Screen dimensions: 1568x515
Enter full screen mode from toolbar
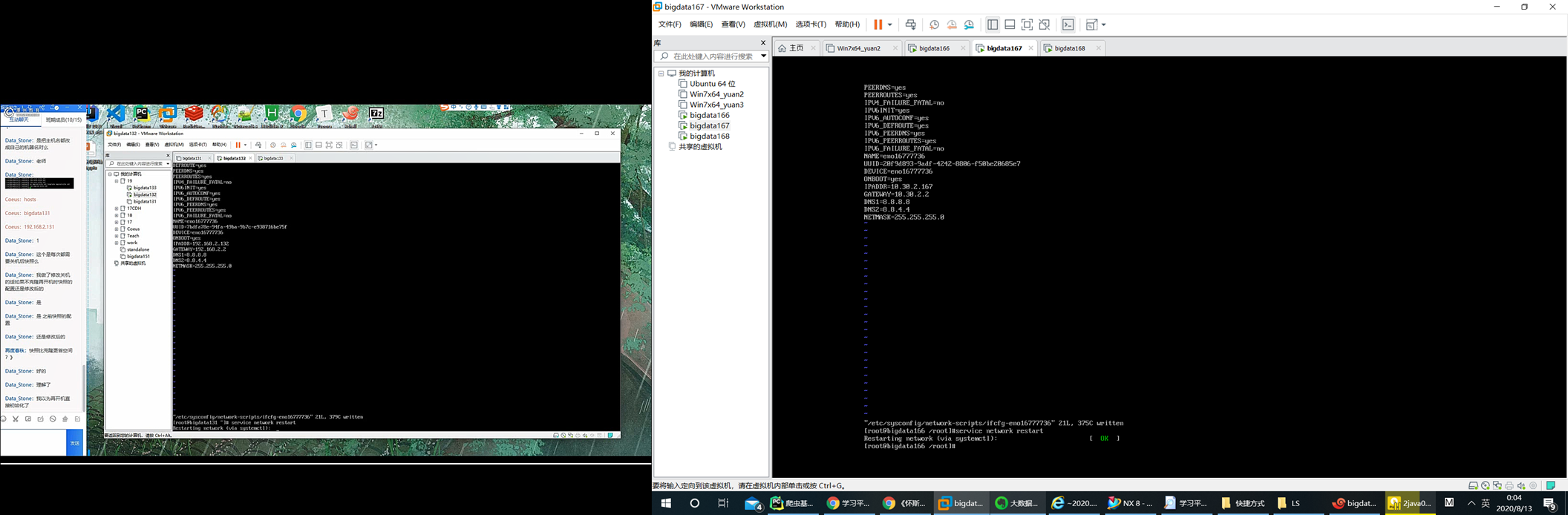(x=1027, y=24)
